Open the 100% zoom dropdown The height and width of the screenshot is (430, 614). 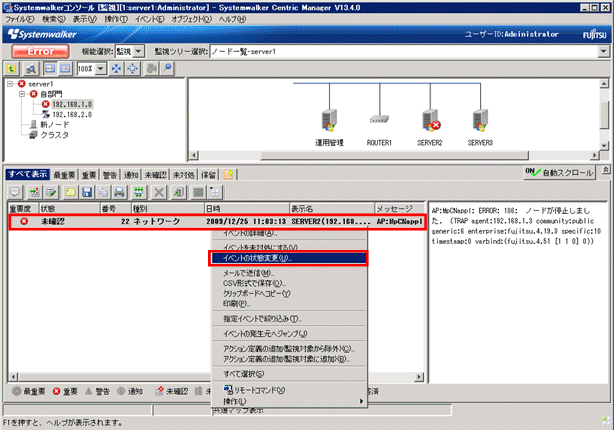(101, 69)
